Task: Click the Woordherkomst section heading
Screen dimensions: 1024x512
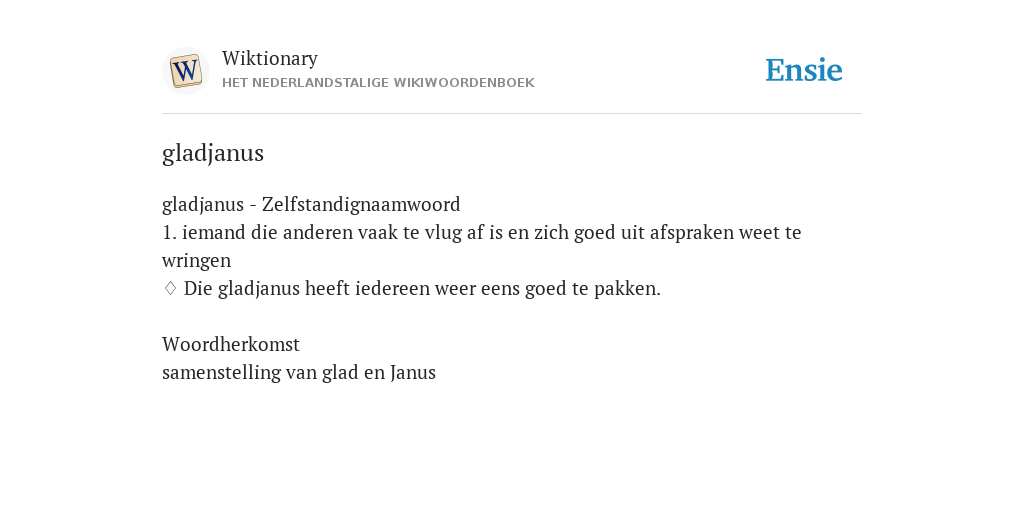Action: [231, 344]
